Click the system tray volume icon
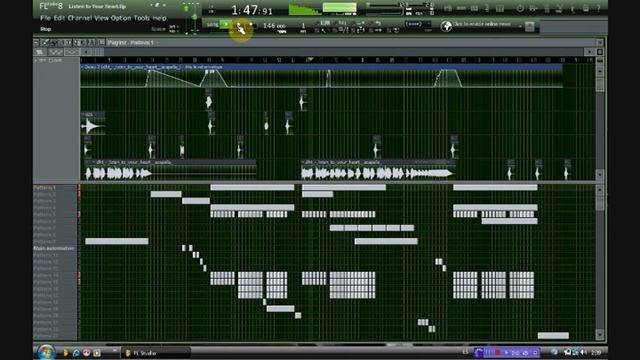This screenshot has width=640, height=360. coord(583,352)
